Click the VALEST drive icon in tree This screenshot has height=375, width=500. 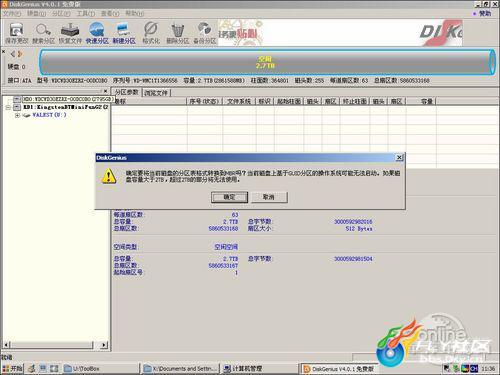26,115
